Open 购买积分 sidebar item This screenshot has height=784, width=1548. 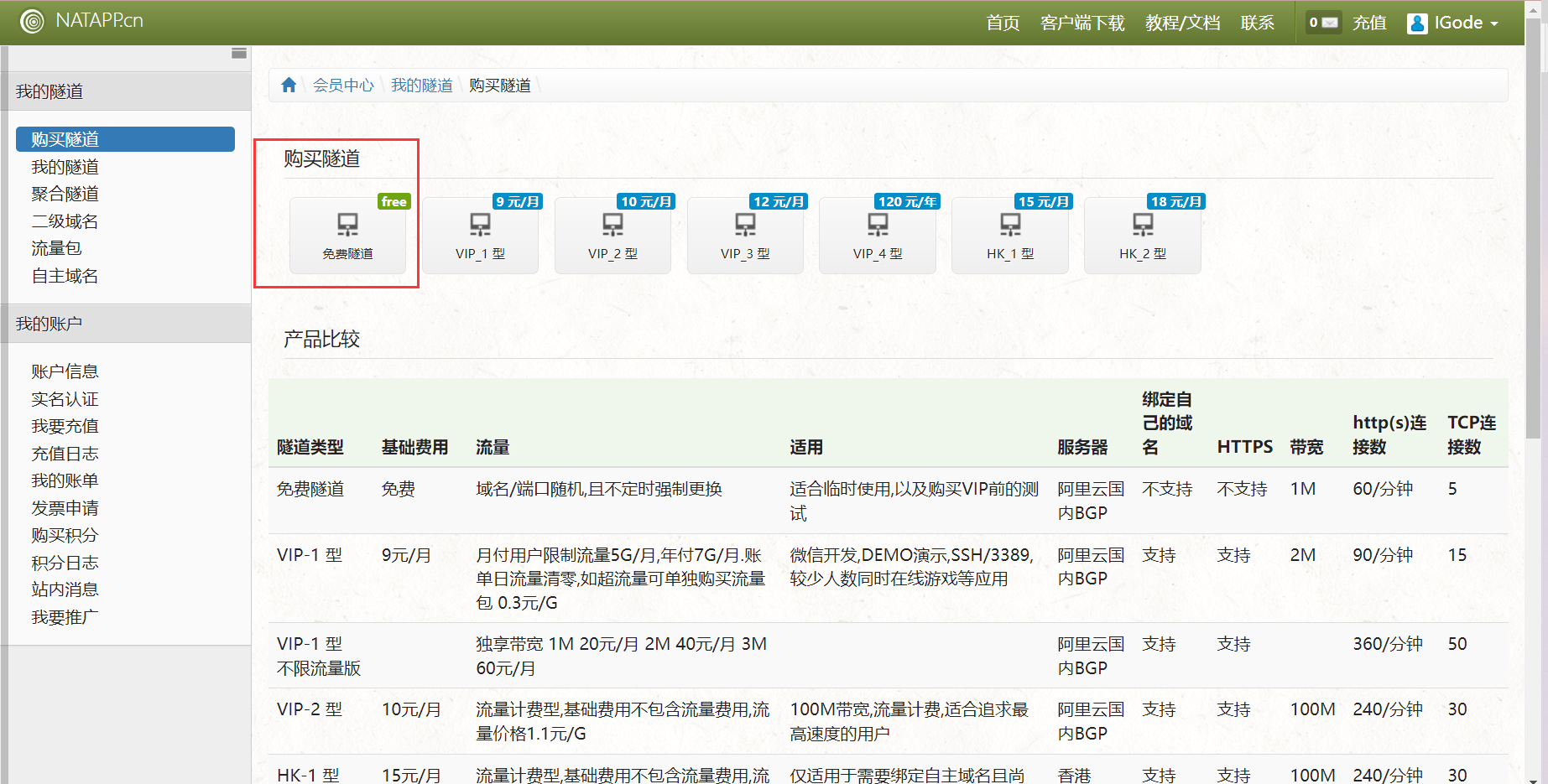(65, 535)
